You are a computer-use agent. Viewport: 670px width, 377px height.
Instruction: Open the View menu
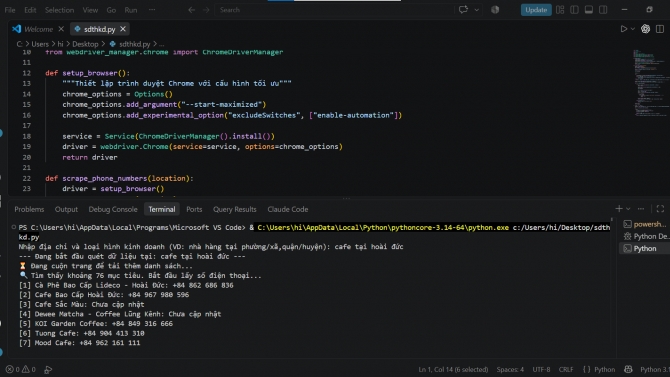[90, 10]
